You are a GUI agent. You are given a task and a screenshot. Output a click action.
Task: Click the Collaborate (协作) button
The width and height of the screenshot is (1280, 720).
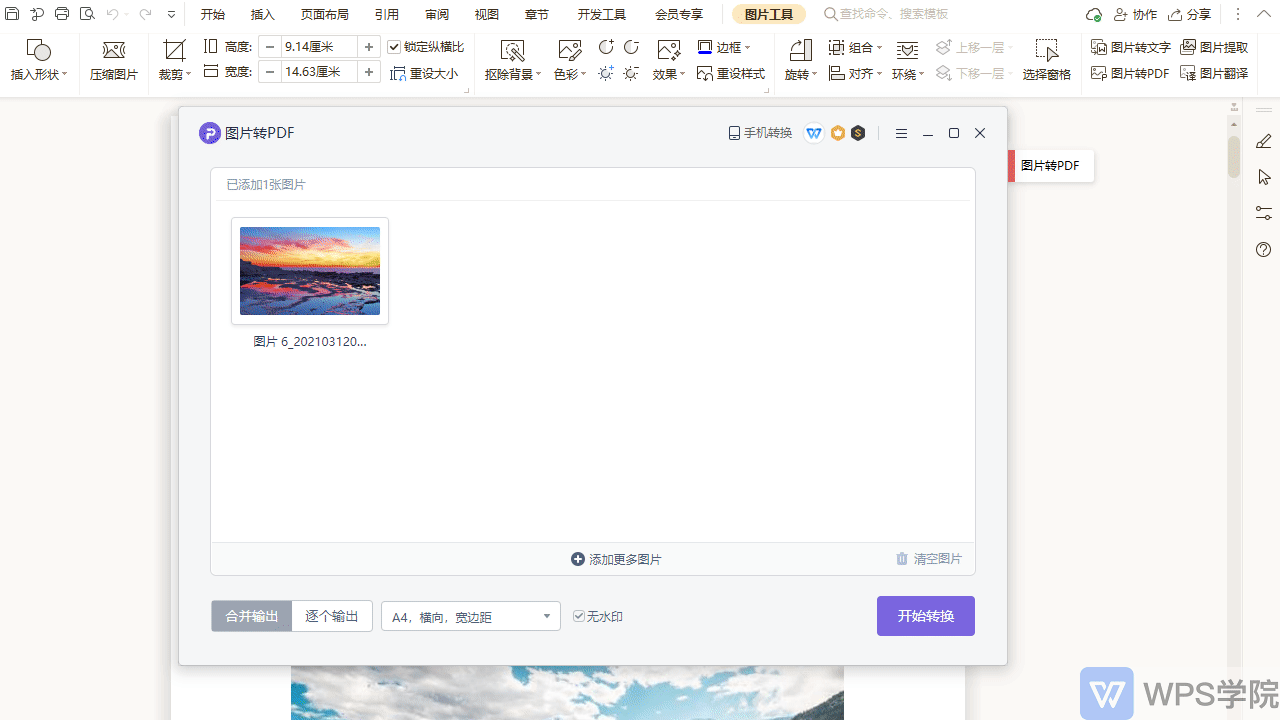[x=1135, y=15]
